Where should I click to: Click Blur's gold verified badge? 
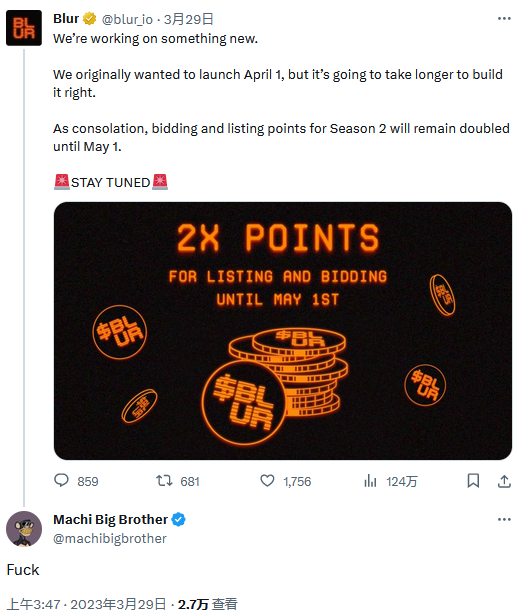click(x=90, y=18)
